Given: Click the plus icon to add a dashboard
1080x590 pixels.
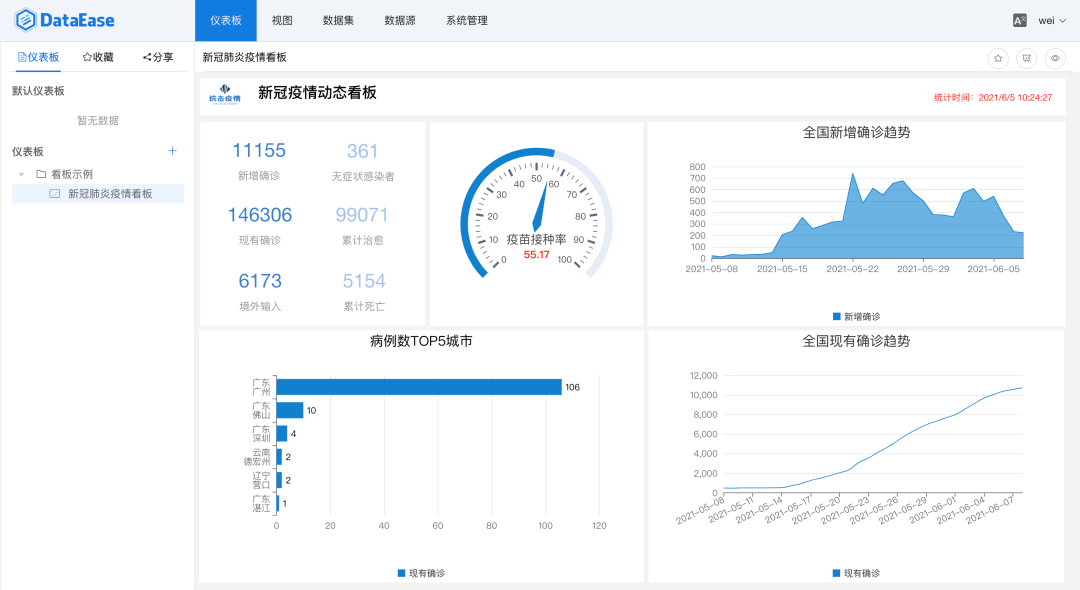Looking at the screenshot, I should pos(172,151).
